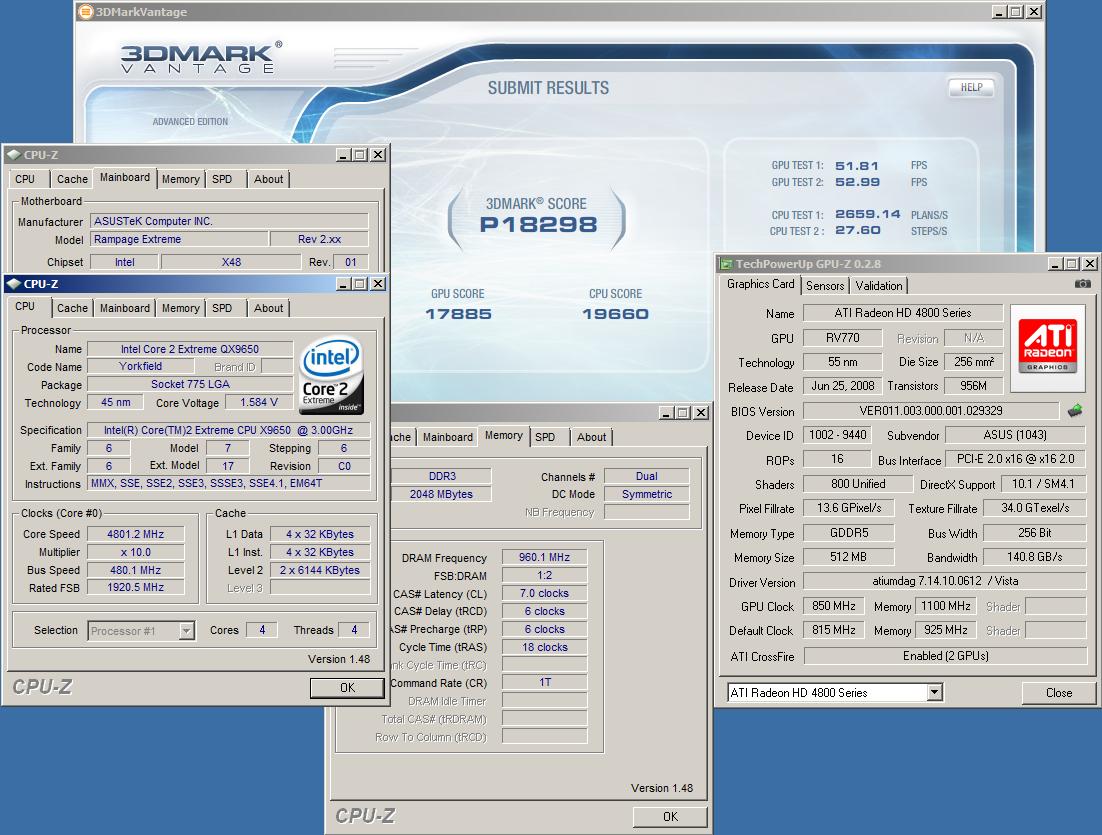This screenshot has width=1102, height=835.
Task: Click the Close button in GPU-Z
Action: click(x=1058, y=693)
